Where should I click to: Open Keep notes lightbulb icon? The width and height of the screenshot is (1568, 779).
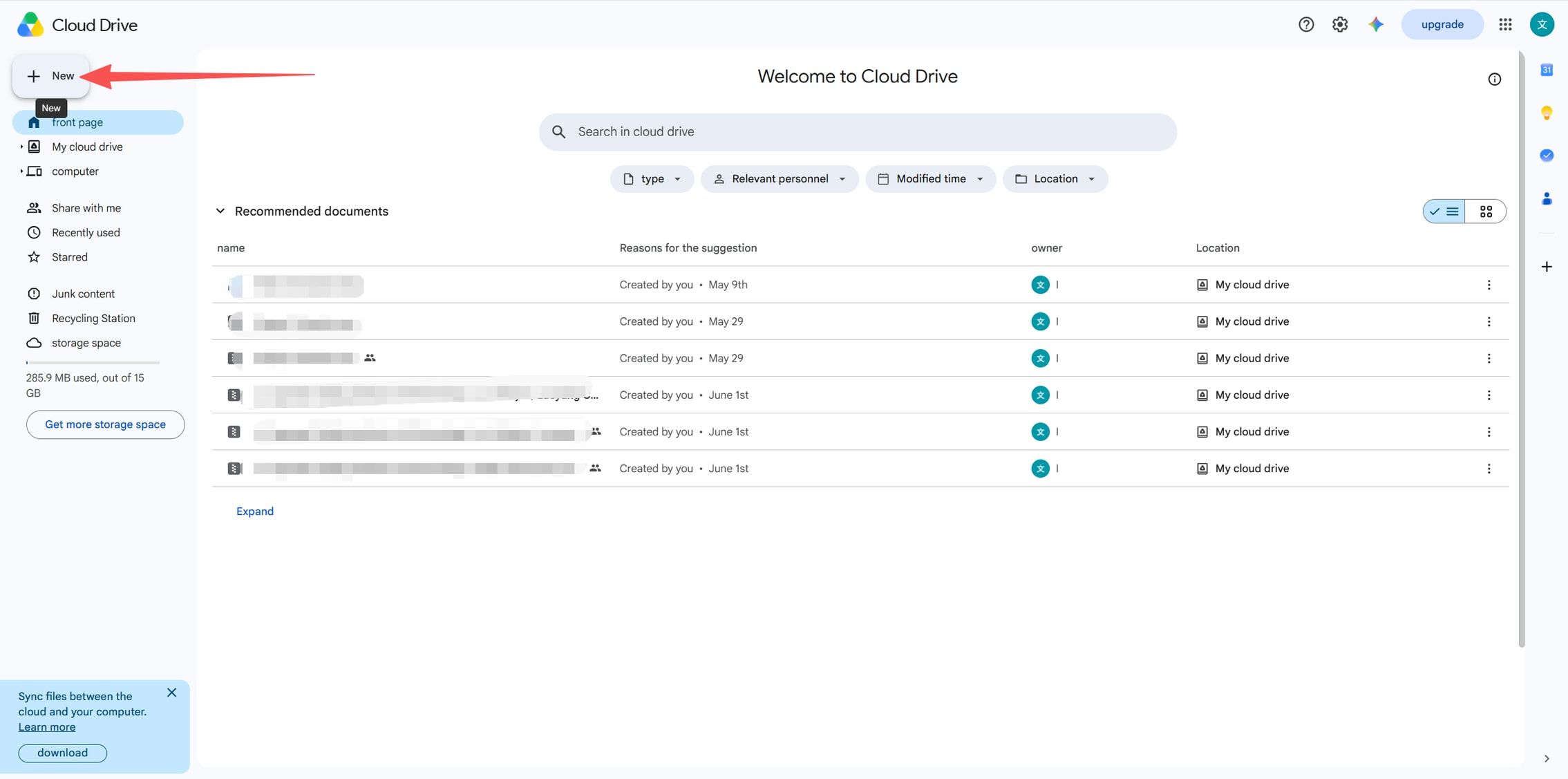[1547, 113]
